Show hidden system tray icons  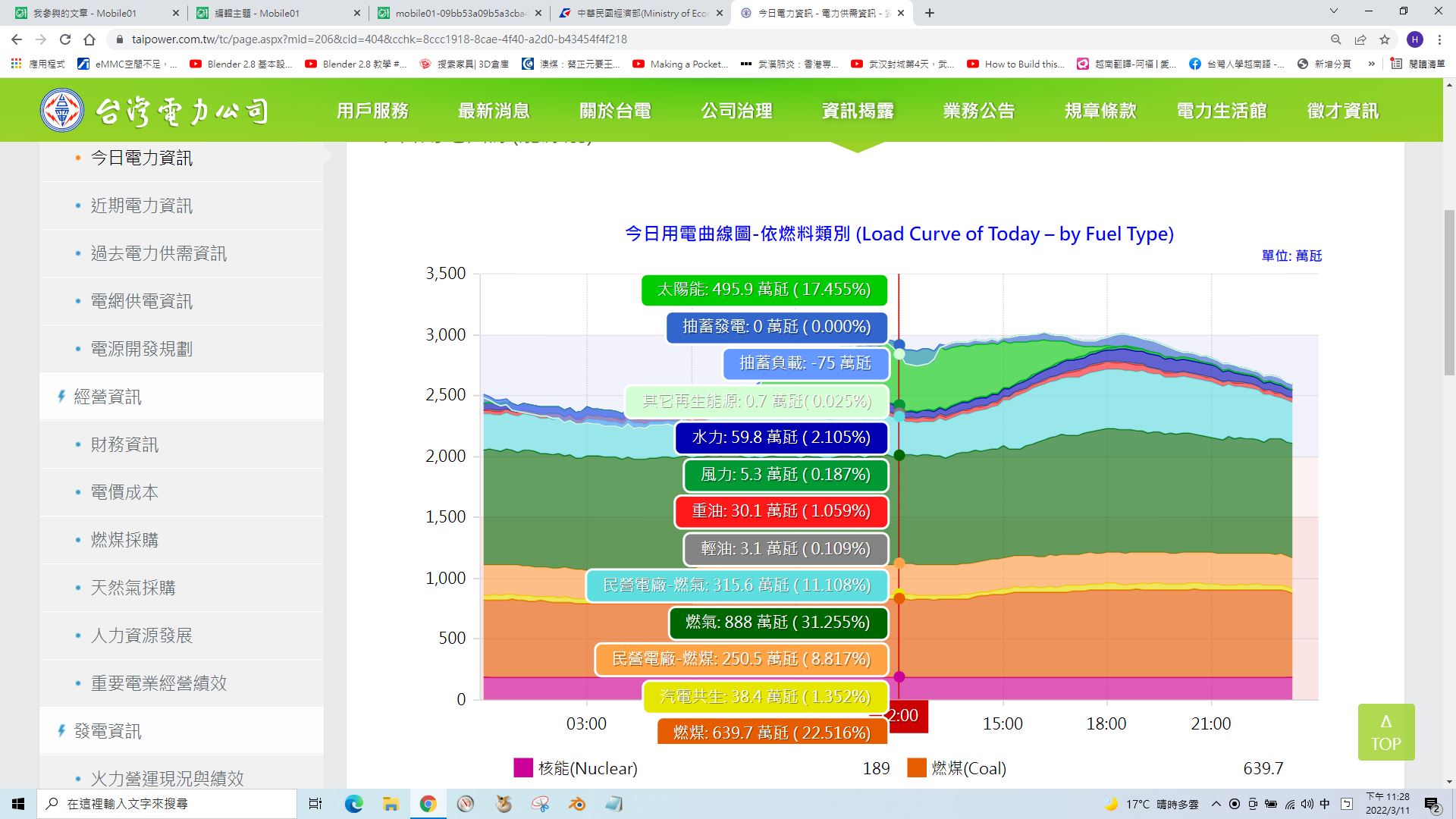(1216, 804)
